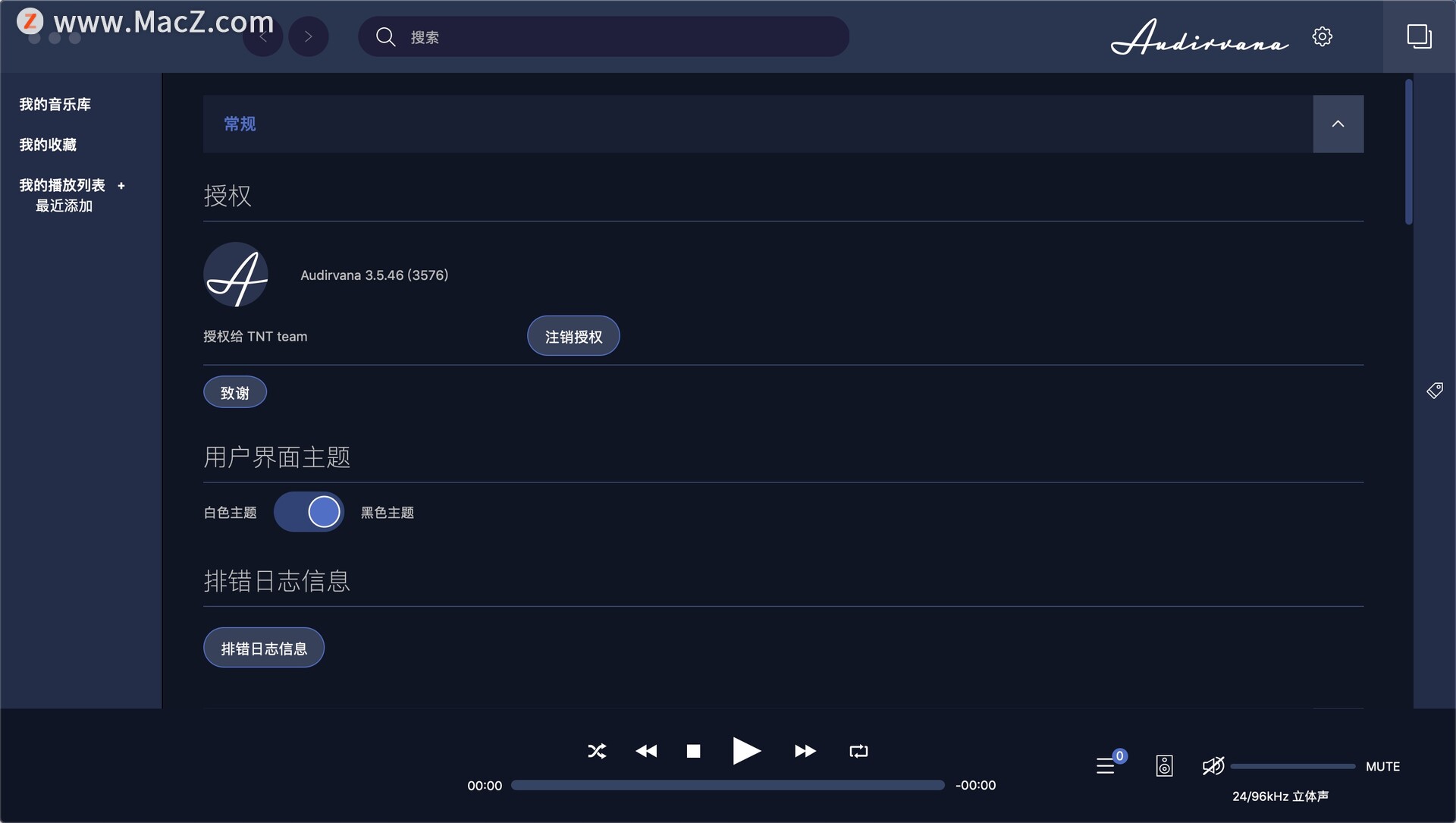Start playback with the play button
Viewport: 1456px width, 823px height.
click(x=746, y=751)
